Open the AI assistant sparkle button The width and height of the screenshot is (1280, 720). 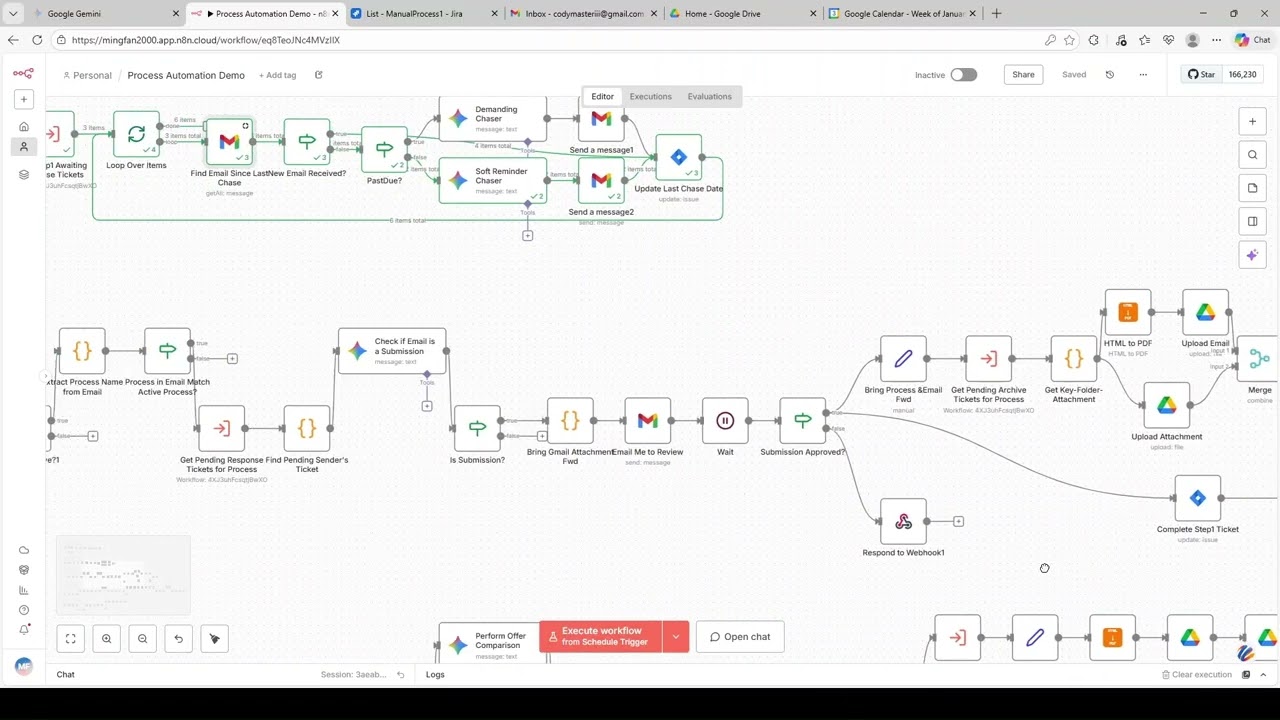(1252, 255)
